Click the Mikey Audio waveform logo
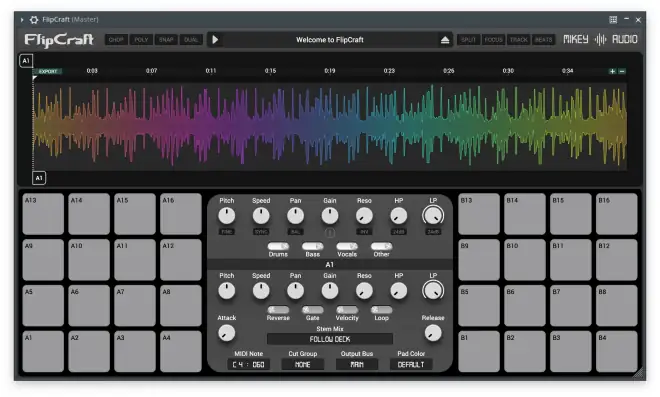This screenshot has height=397, width=660. pyautogui.click(x=600, y=40)
